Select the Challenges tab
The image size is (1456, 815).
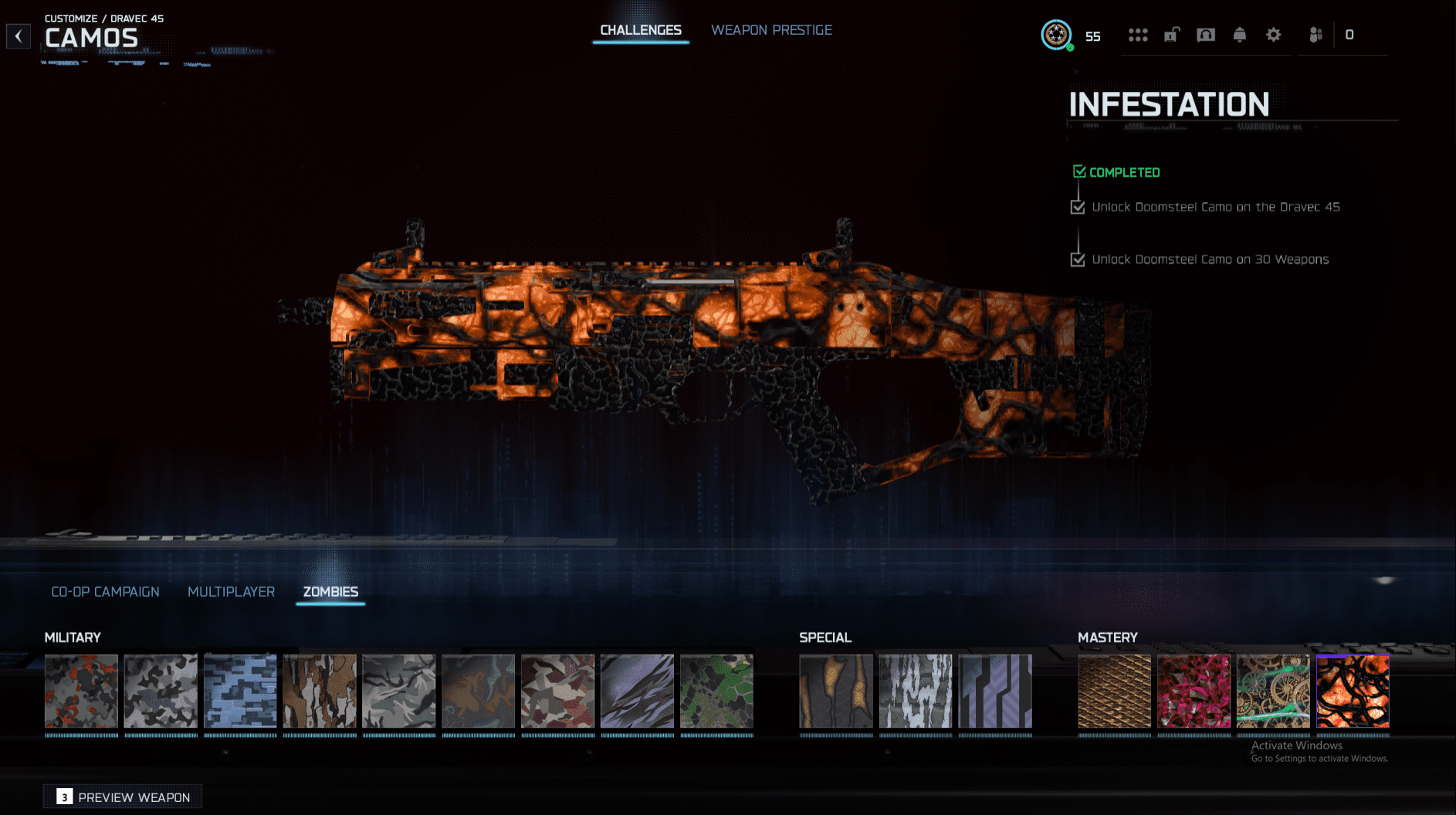640,30
